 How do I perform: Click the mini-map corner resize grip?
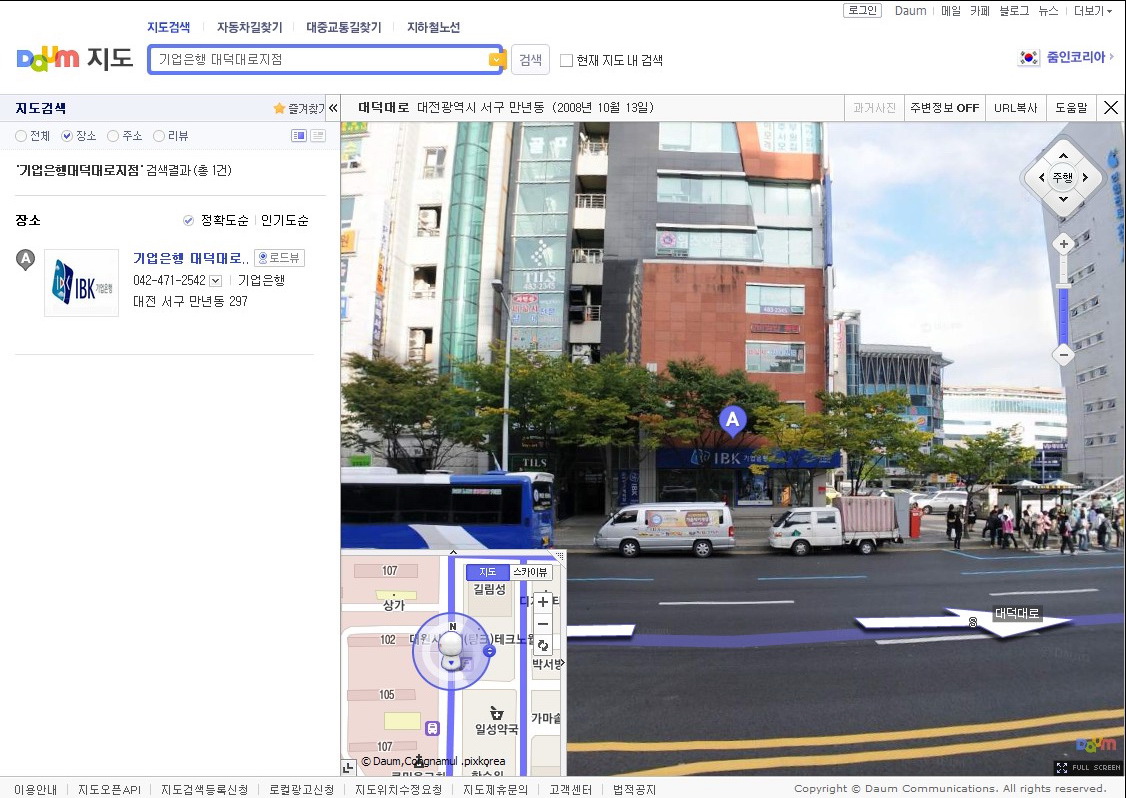pos(560,555)
